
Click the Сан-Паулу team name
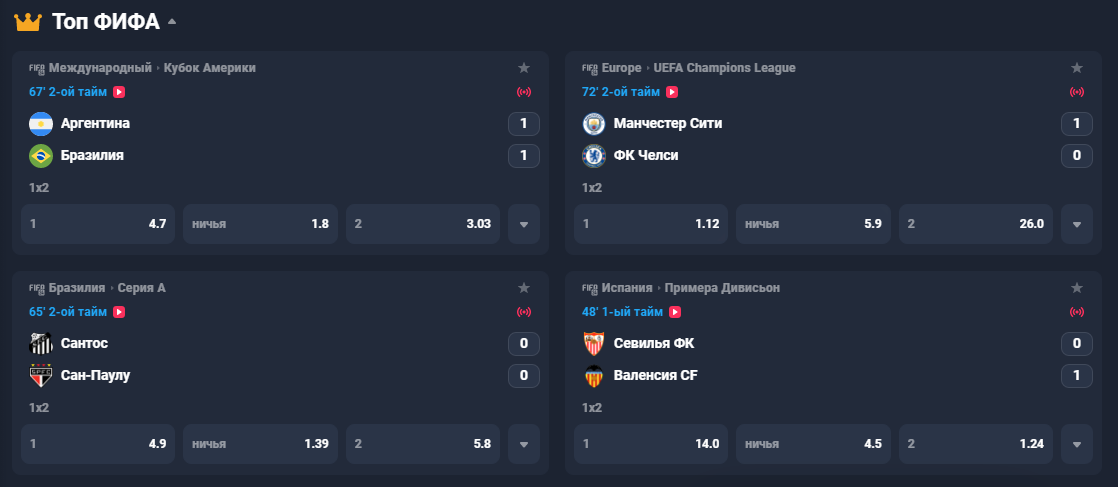[96, 375]
